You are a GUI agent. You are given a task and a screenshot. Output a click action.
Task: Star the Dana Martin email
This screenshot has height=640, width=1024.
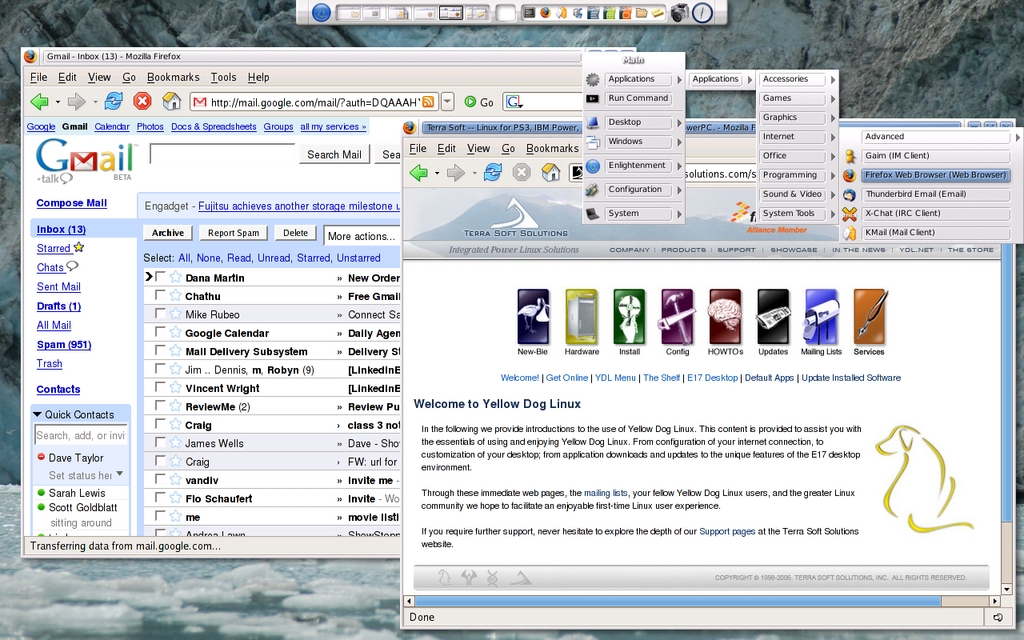(175, 278)
